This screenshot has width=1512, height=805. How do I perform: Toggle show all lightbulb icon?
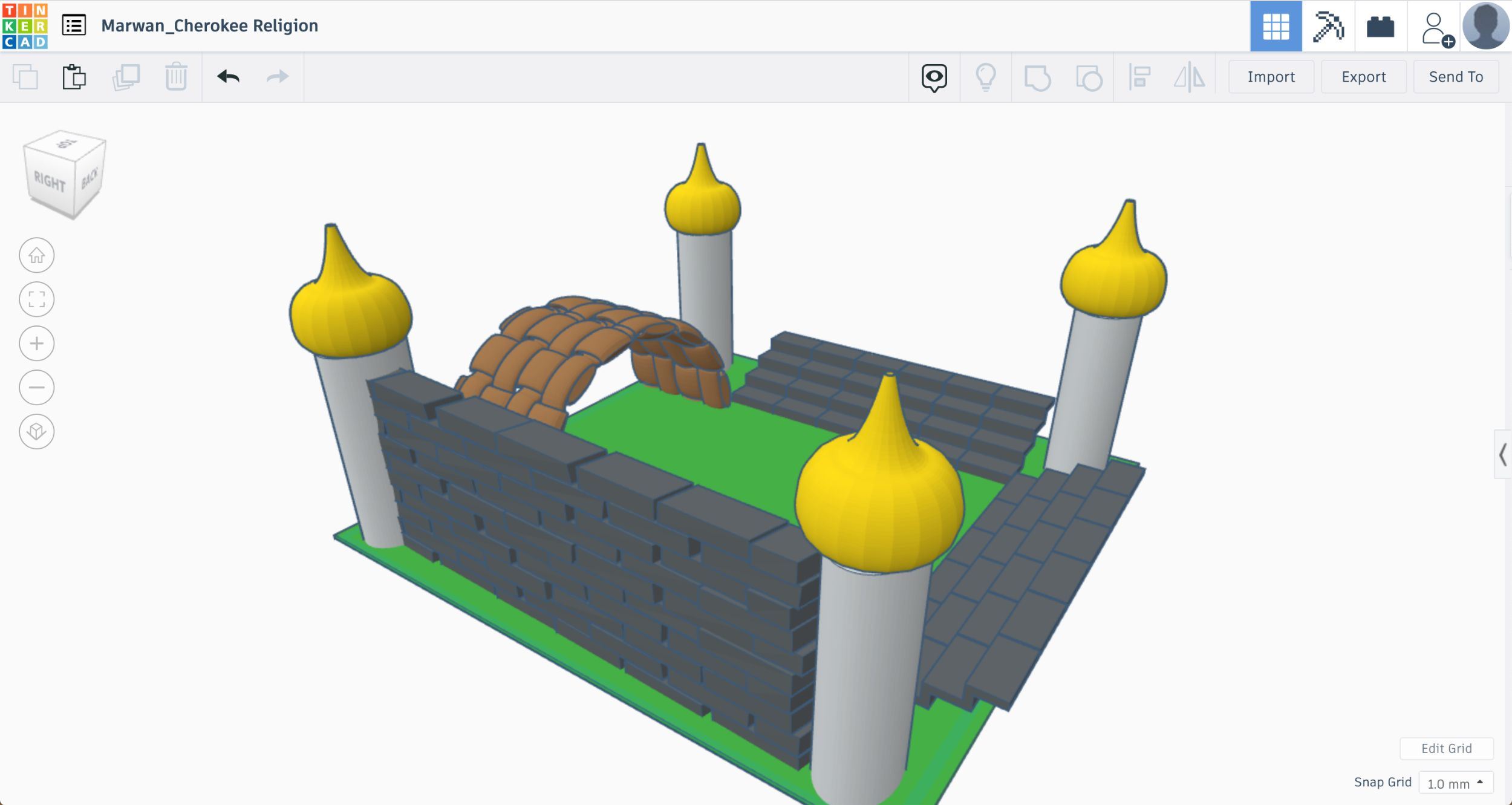pyautogui.click(x=985, y=77)
